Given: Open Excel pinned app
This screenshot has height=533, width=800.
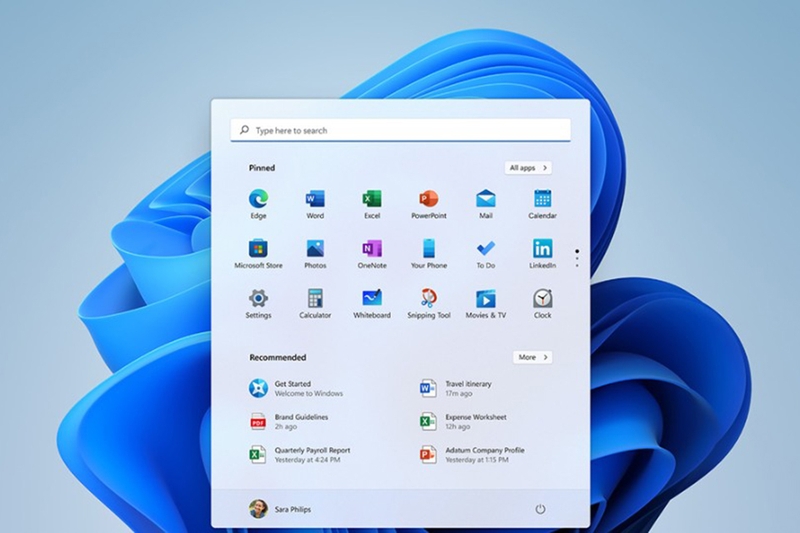Looking at the screenshot, I should click(372, 204).
